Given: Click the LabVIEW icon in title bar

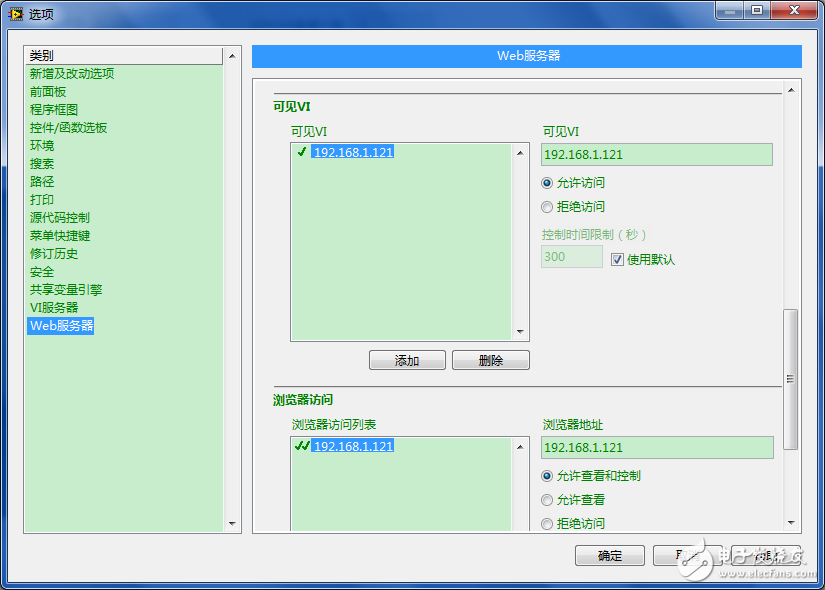Looking at the screenshot, I should point(16,13).
